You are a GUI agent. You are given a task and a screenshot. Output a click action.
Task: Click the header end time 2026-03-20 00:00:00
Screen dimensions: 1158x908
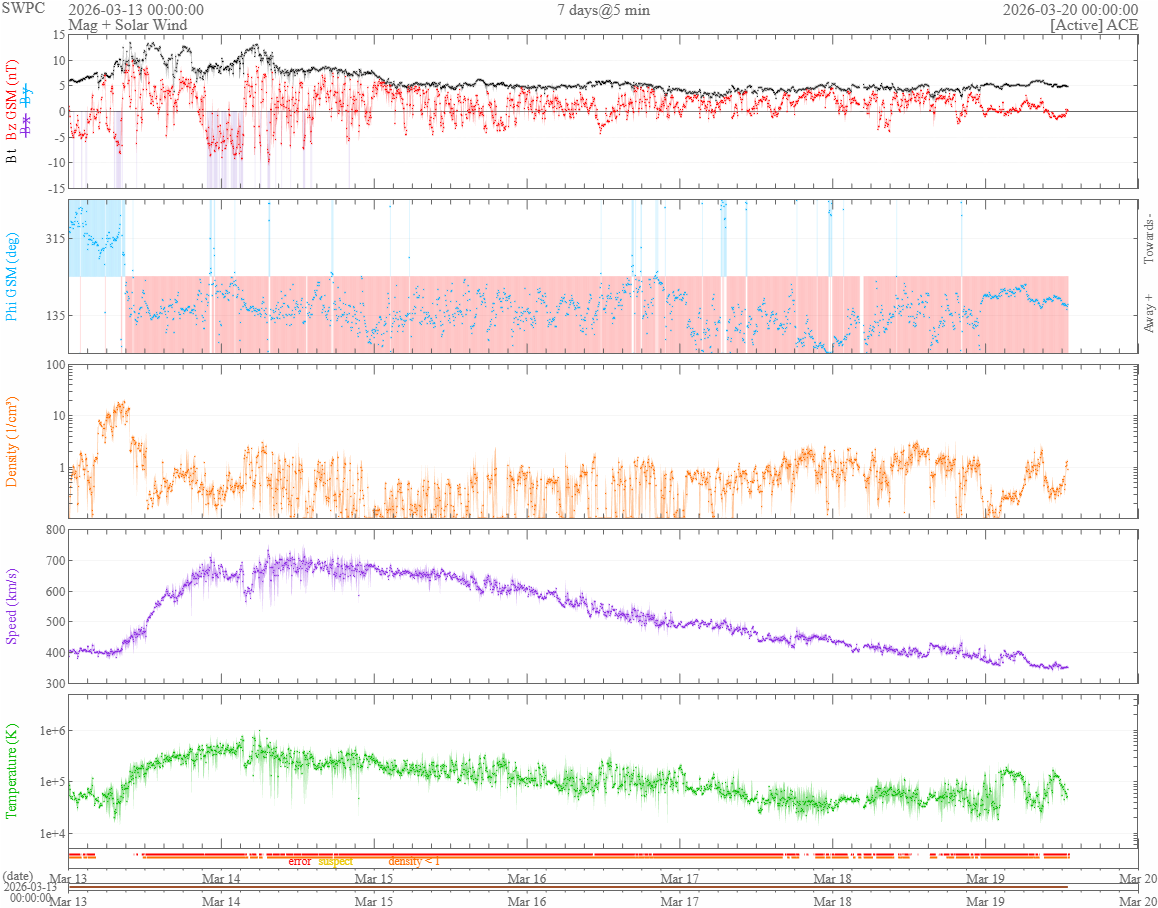point(1070,10)
